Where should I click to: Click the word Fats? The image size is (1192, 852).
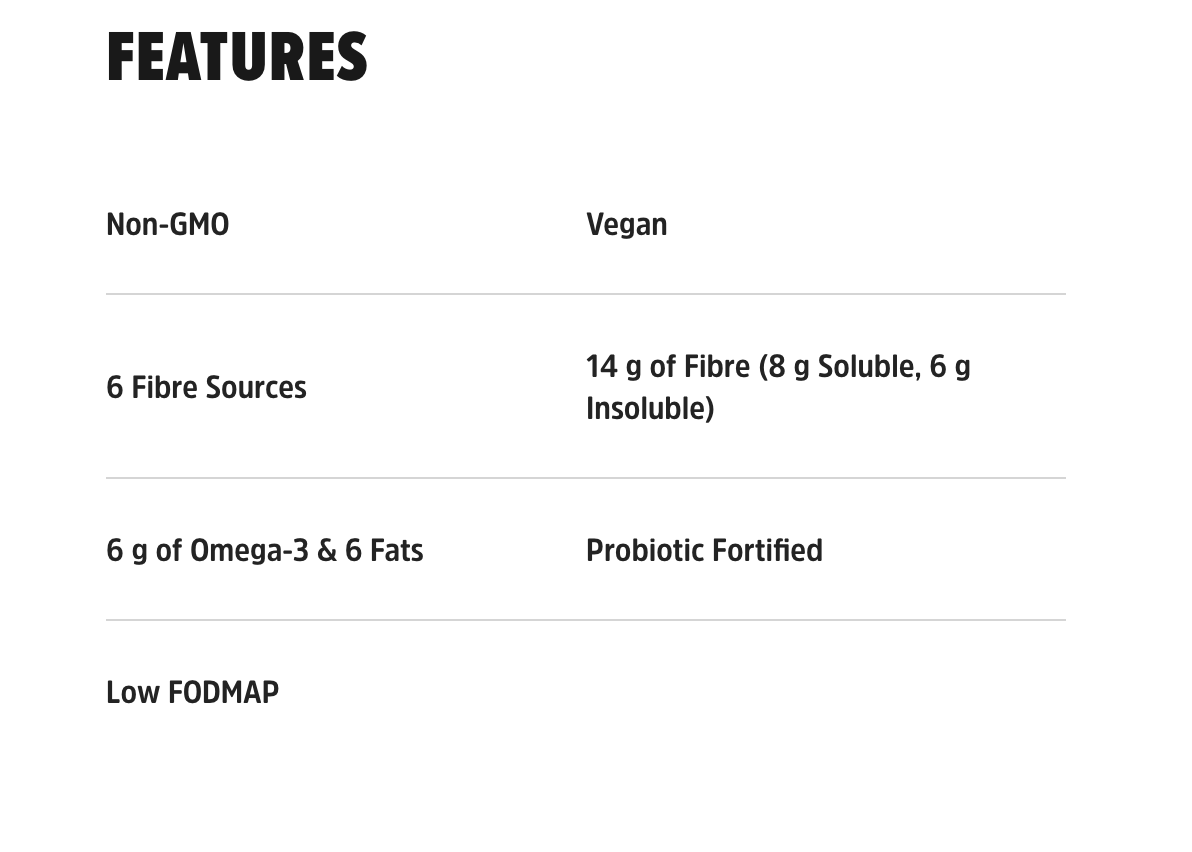(x=397, y=550)
